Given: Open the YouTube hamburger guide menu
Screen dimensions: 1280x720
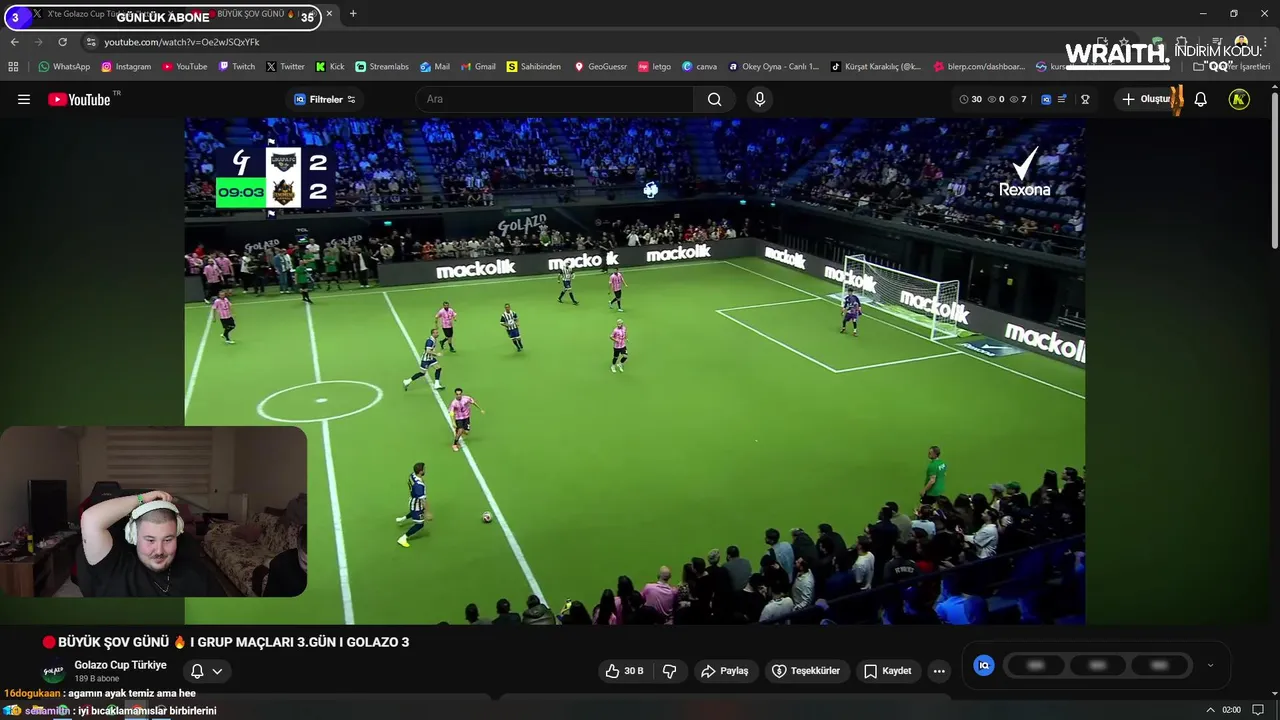Looking at the screenshot, I should tap(24, 99).
